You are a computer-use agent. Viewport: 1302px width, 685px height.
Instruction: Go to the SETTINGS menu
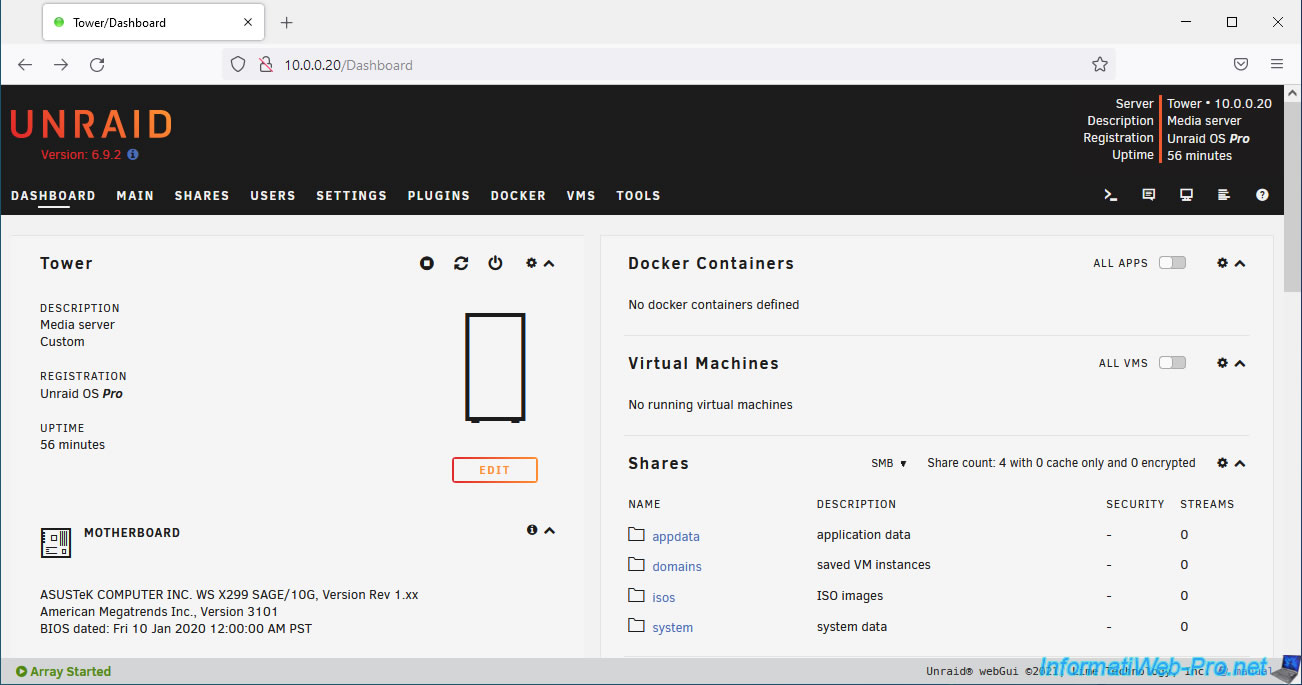click(351, 196)
